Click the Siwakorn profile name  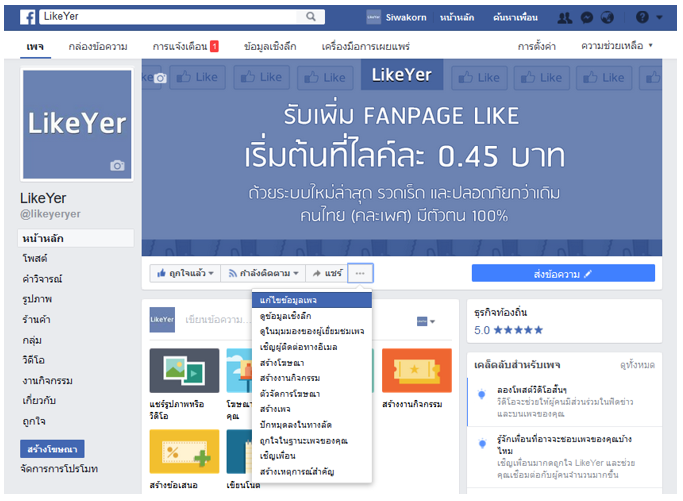coord(406,17)
